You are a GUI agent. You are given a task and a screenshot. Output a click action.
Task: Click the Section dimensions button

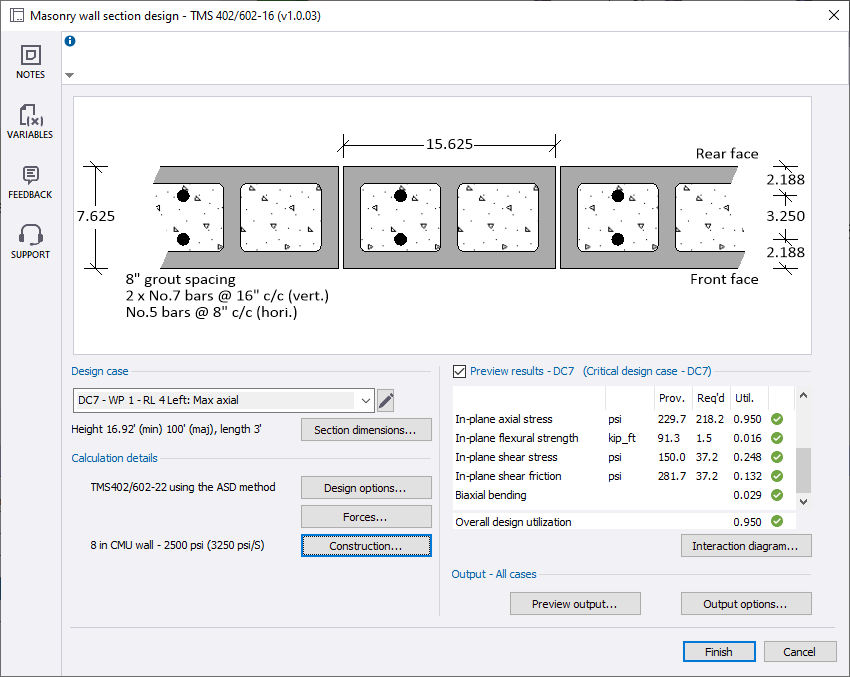tap(366, 430)
